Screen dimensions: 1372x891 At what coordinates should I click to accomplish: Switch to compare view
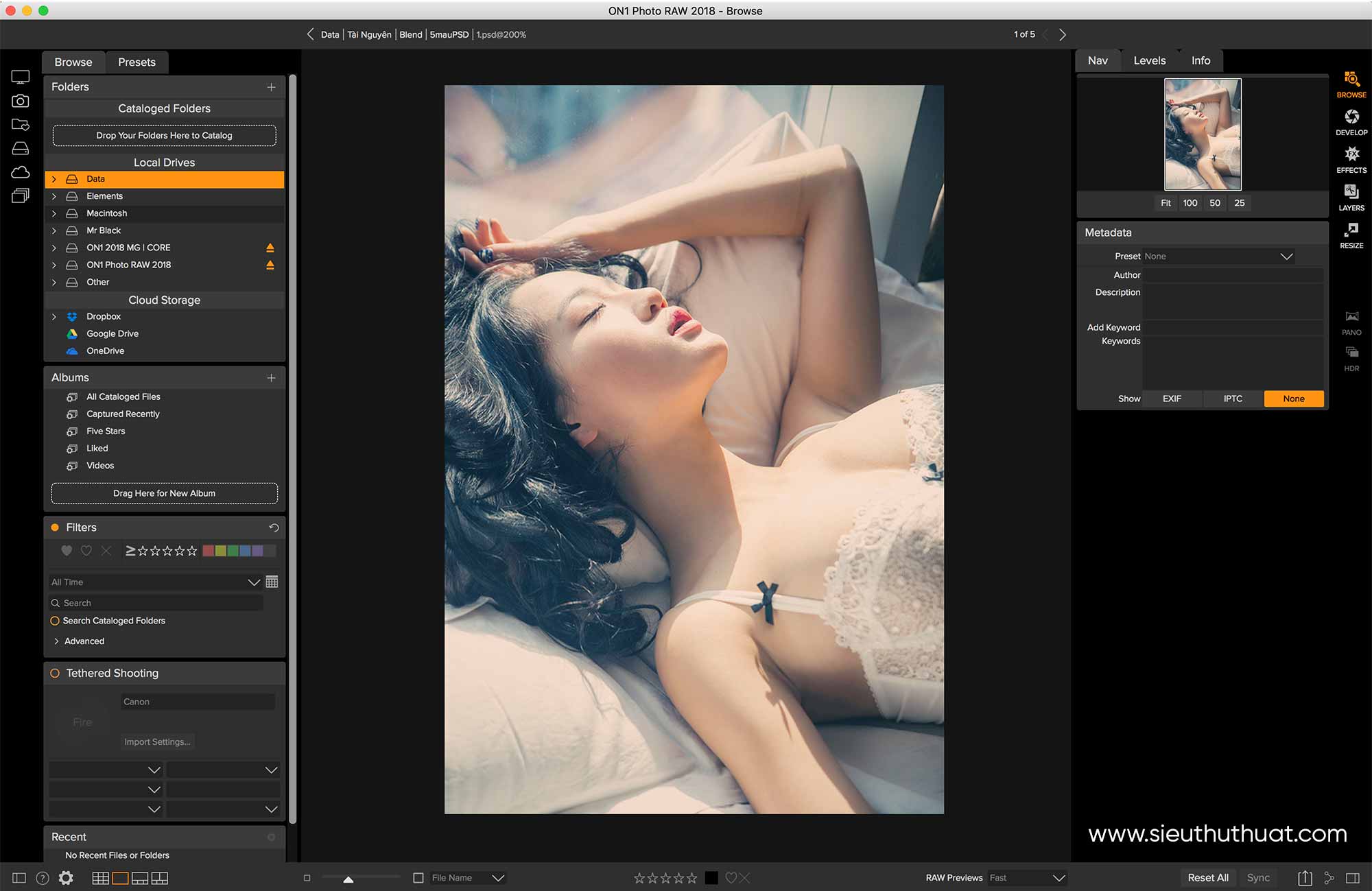(x=160, y=878)
